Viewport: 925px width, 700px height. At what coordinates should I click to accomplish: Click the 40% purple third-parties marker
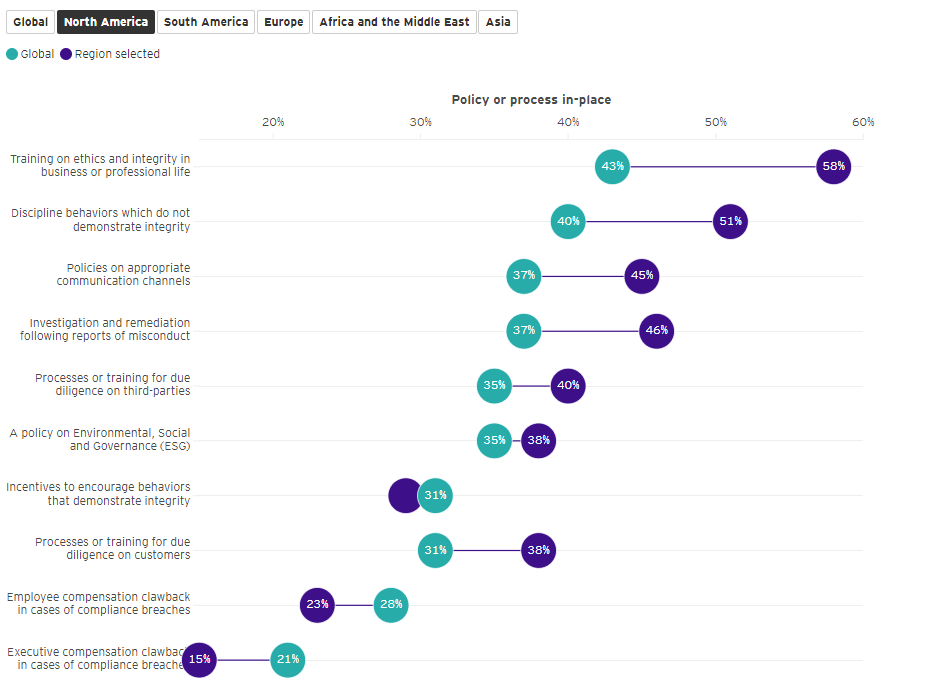pos(568,386)
